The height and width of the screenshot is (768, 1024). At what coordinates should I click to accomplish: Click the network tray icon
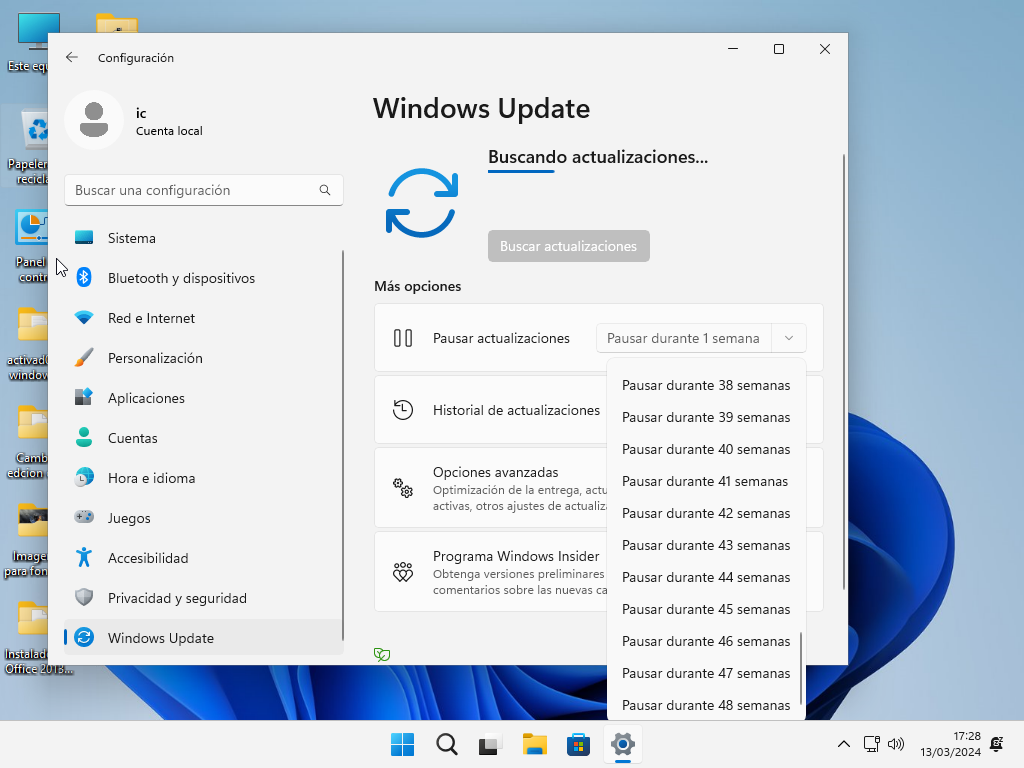(x=871, y=744)
